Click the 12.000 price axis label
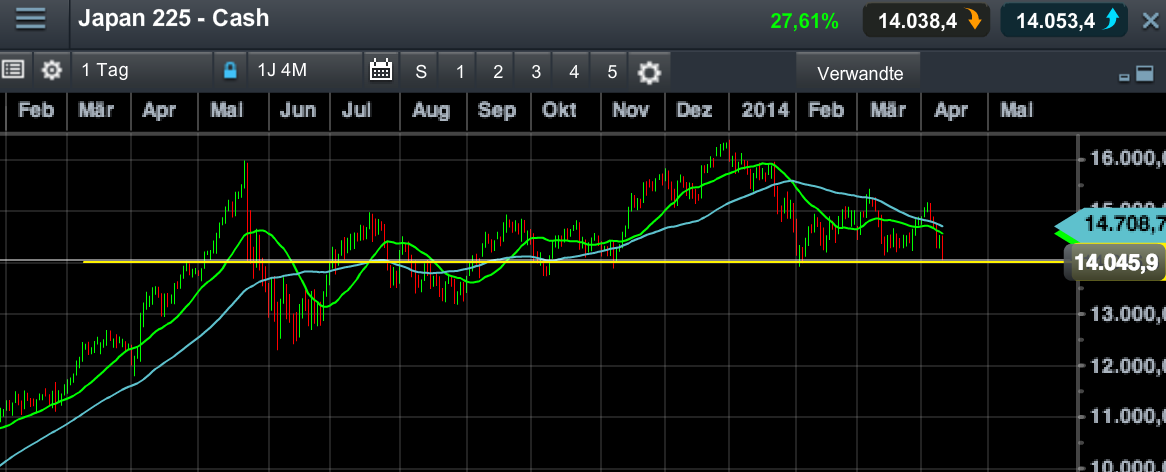 1127,366
